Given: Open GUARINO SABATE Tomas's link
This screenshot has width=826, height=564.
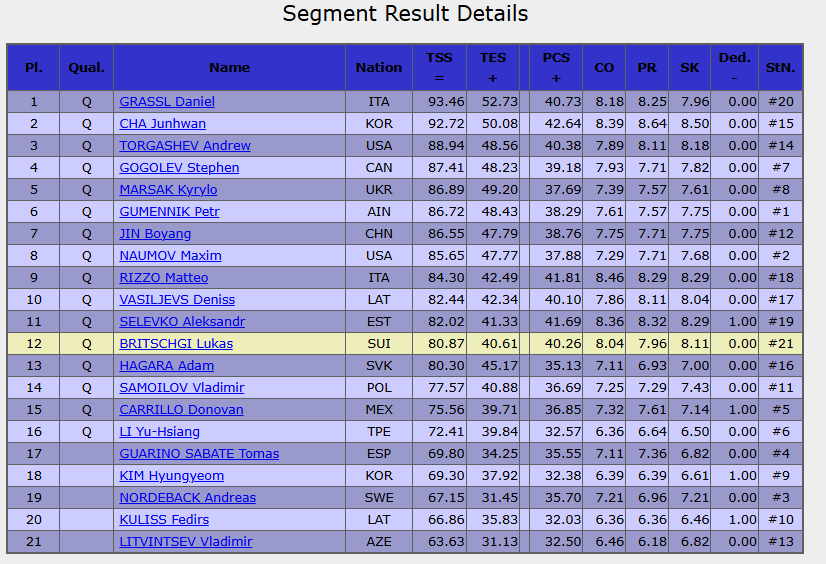Looking at the screenshot, I should click(x=199, y=454).
